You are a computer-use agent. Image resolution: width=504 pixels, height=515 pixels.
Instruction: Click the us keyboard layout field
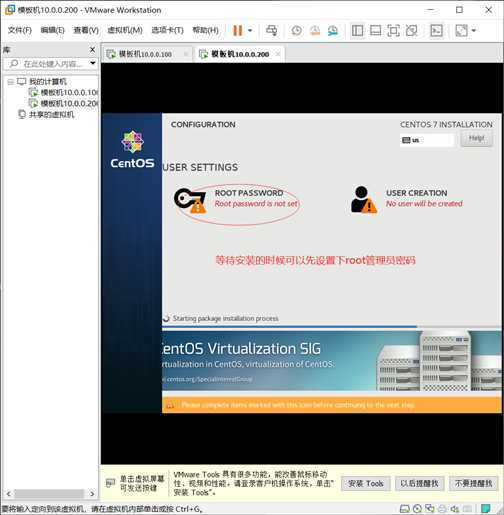click(427, 140)
